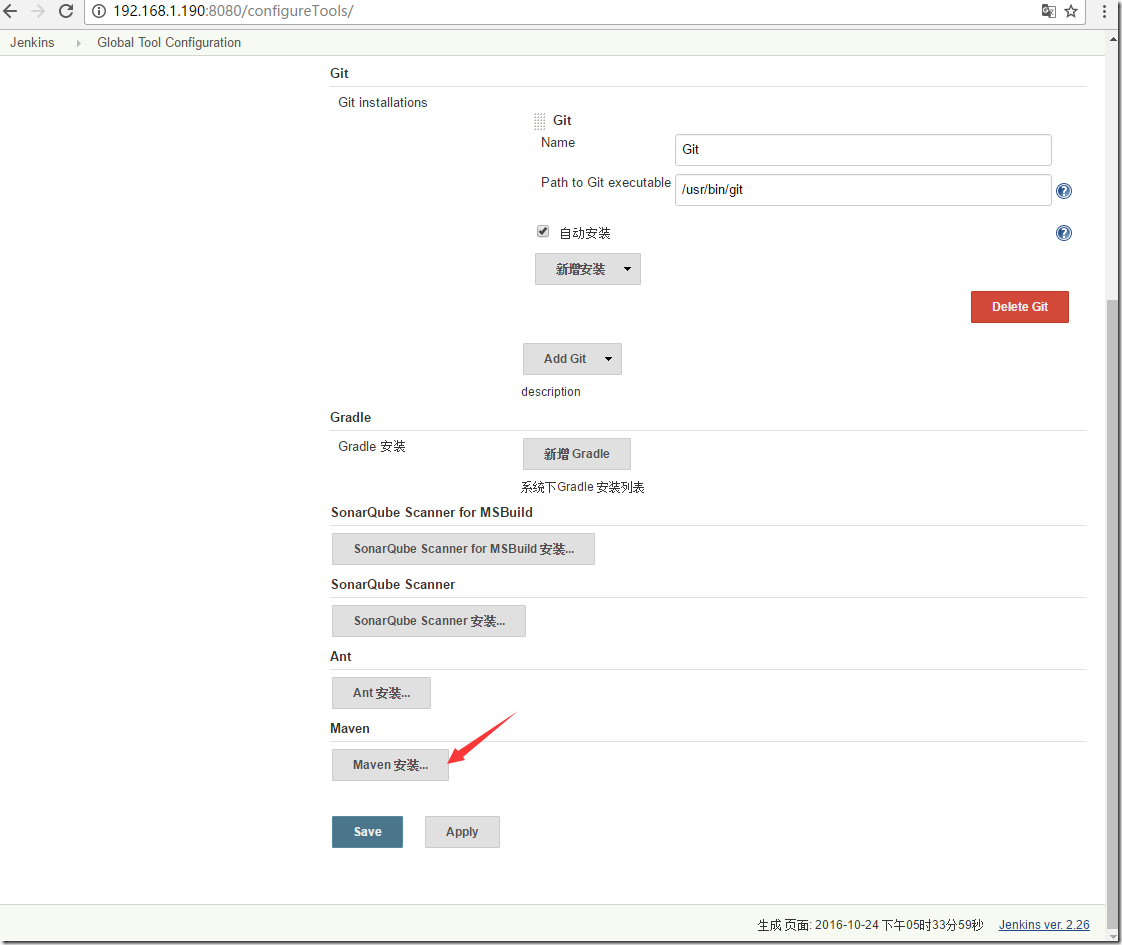
Task: Open the browser three-dot menu
Action: pos(1104,11)
